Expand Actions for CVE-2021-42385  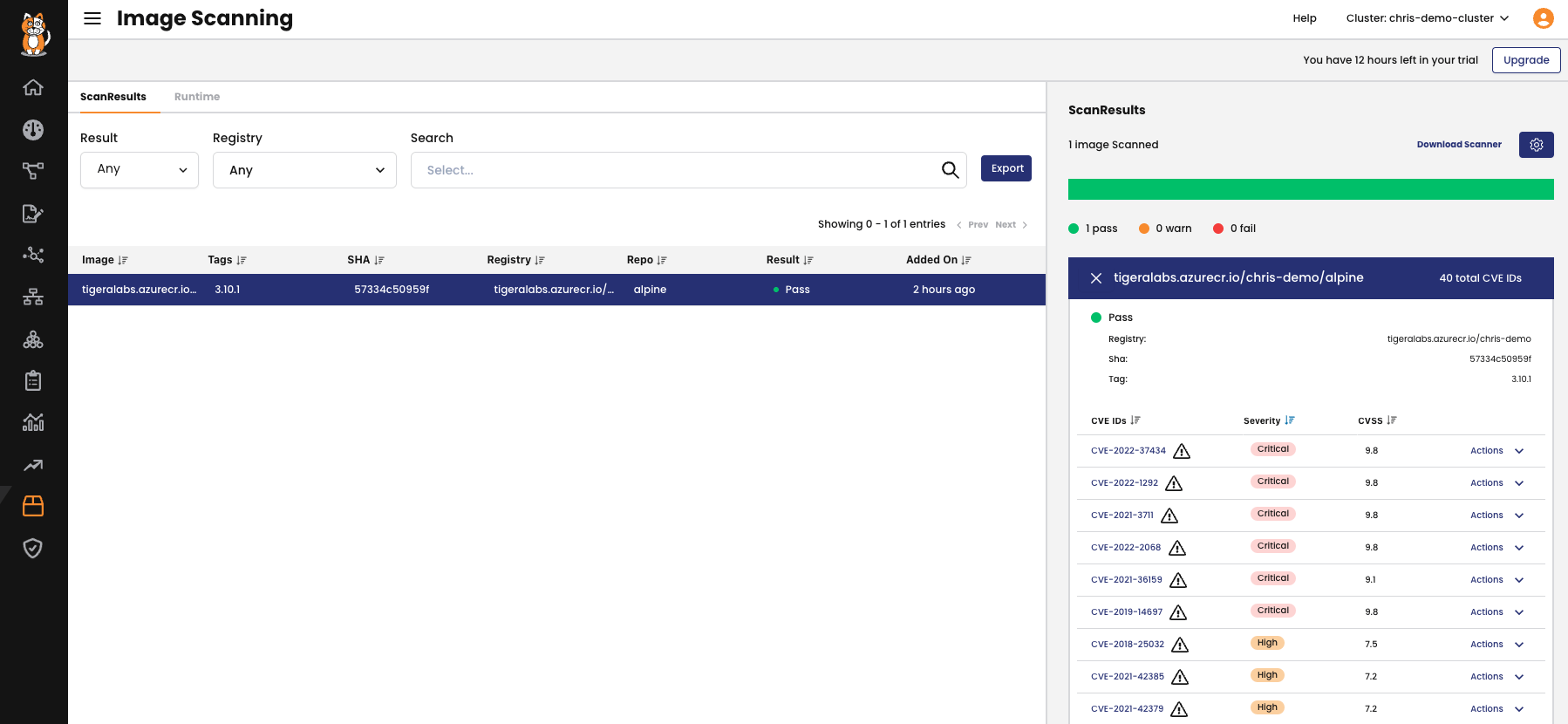[1496, 677]
